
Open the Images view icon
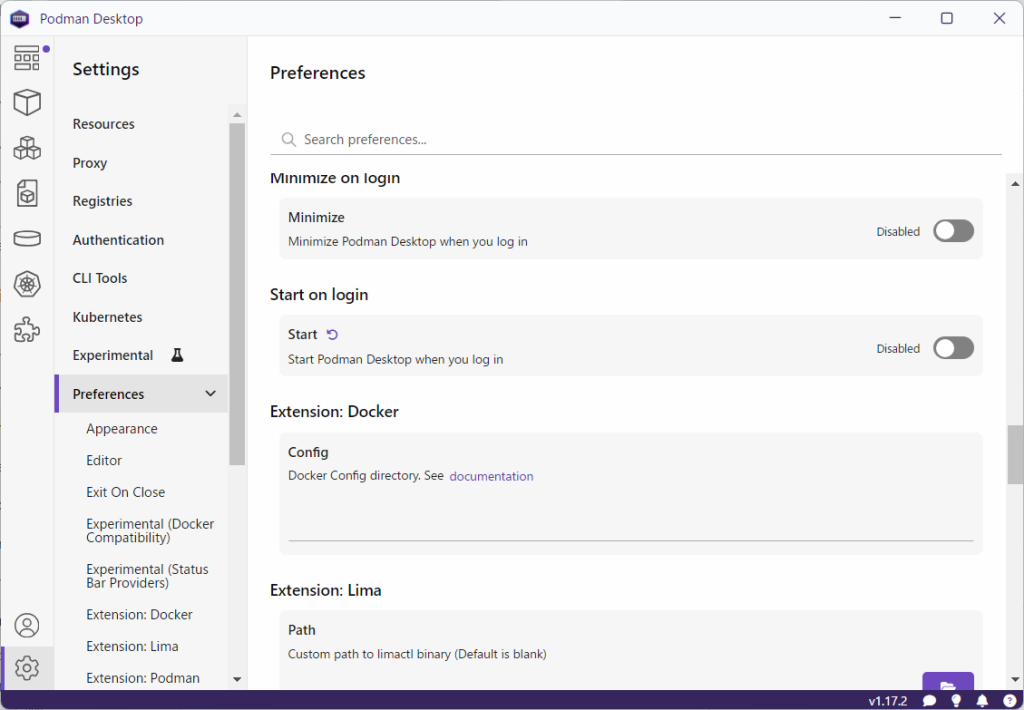point(27,193)
